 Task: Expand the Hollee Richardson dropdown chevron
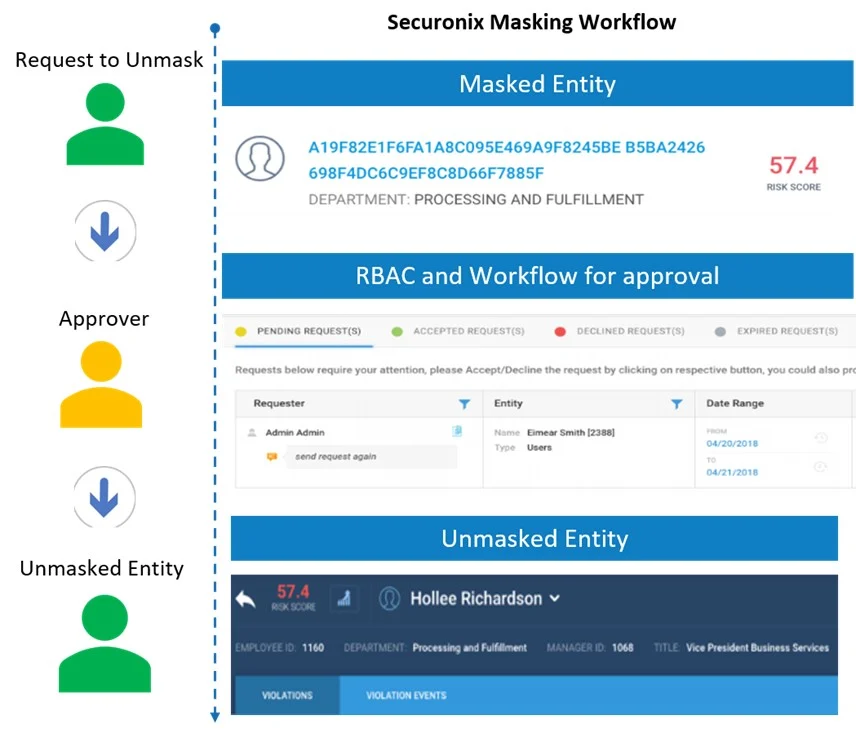tap(555, 598)
